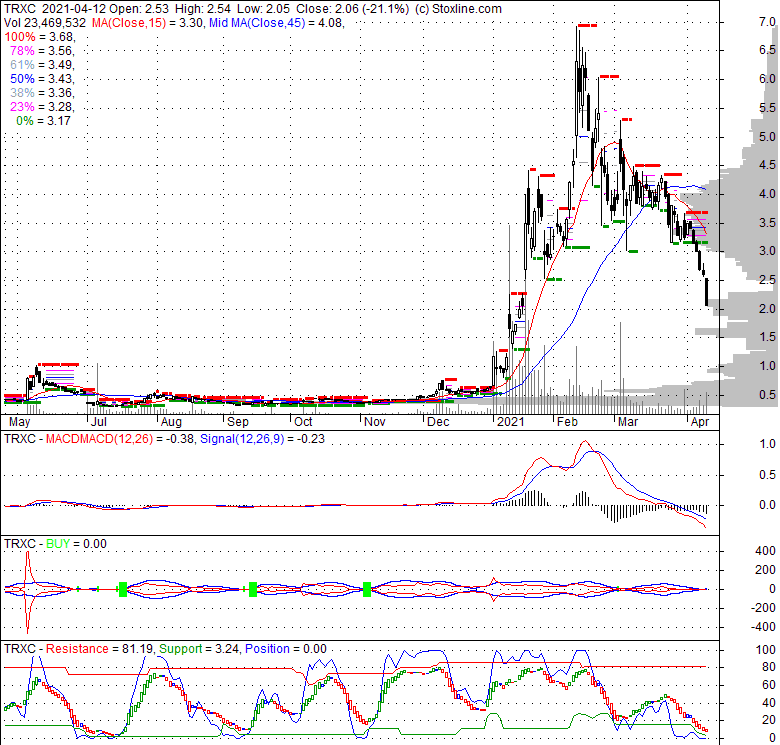Click the 6.0 price axis label

coord(767,79)
